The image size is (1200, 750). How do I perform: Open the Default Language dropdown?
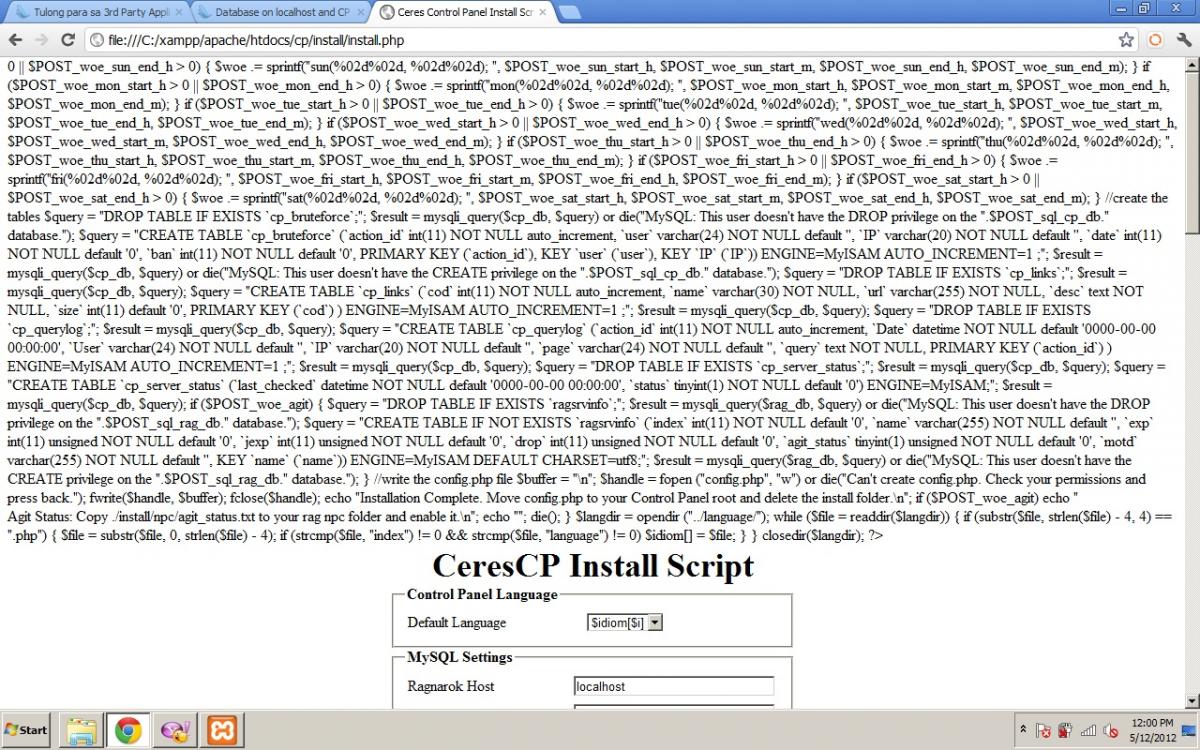(626, 622)
